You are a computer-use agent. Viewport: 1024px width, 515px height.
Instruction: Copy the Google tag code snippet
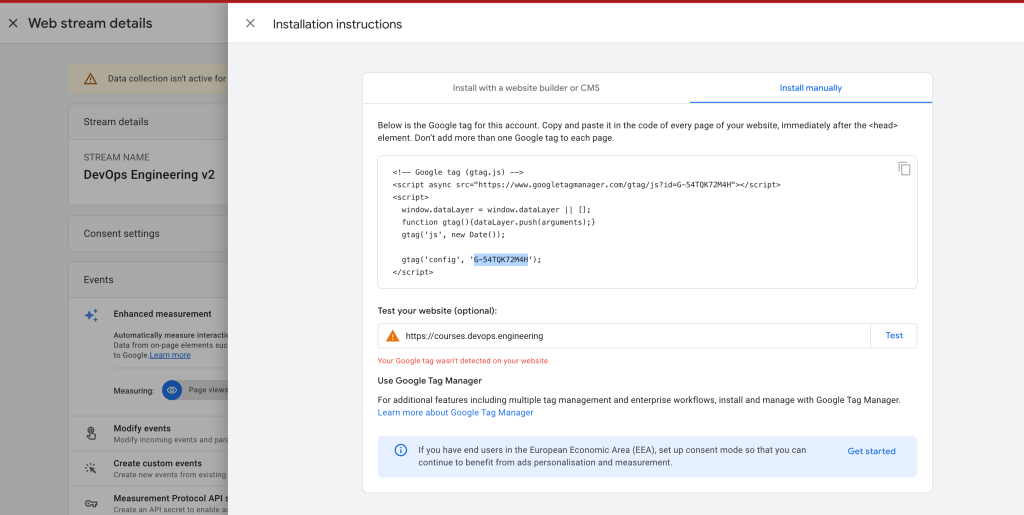click(904, 168)
